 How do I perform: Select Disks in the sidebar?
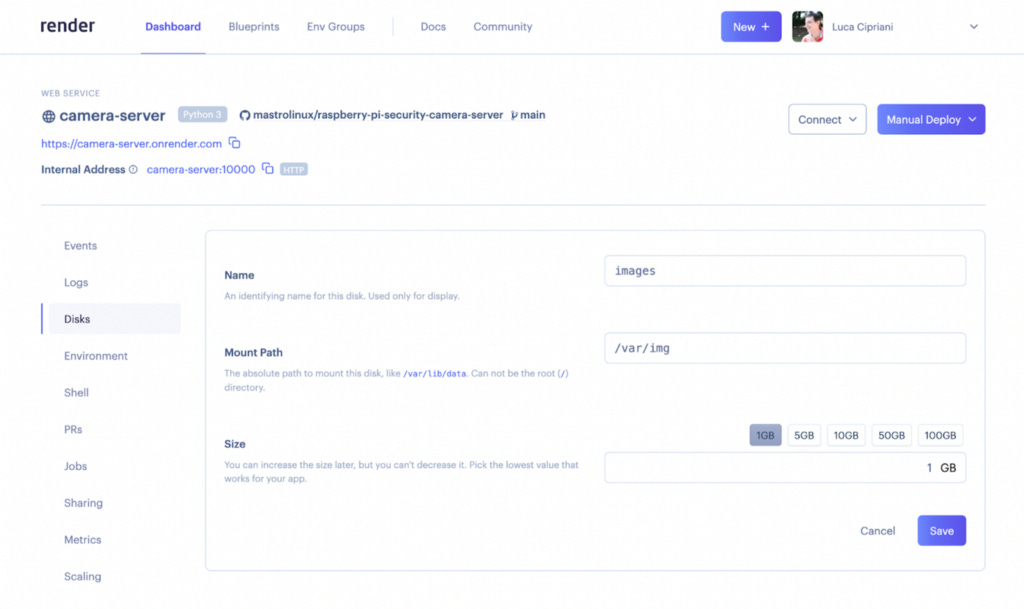(112, 319)
